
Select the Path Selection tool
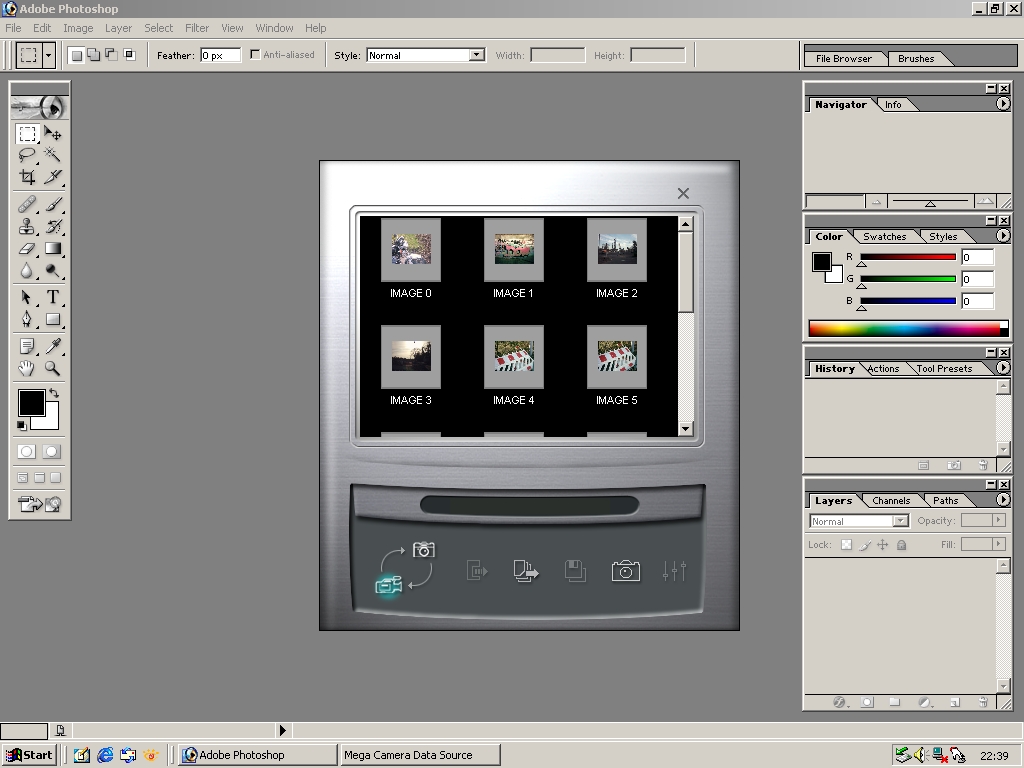tap(27, 297)
